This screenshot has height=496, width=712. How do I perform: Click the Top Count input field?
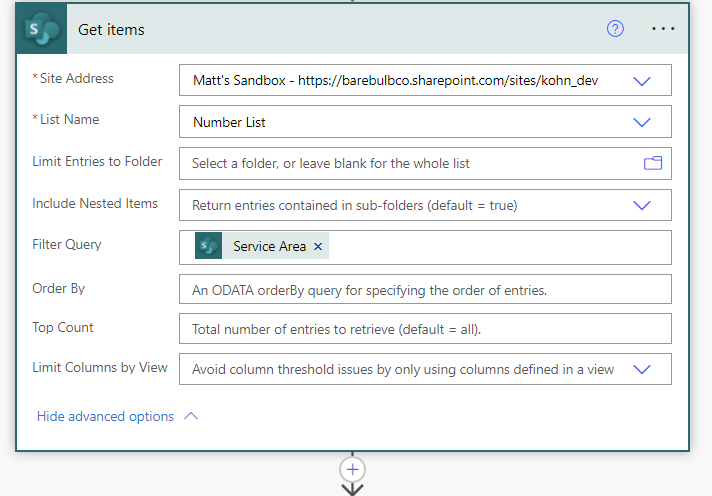(x=425, y=328)
